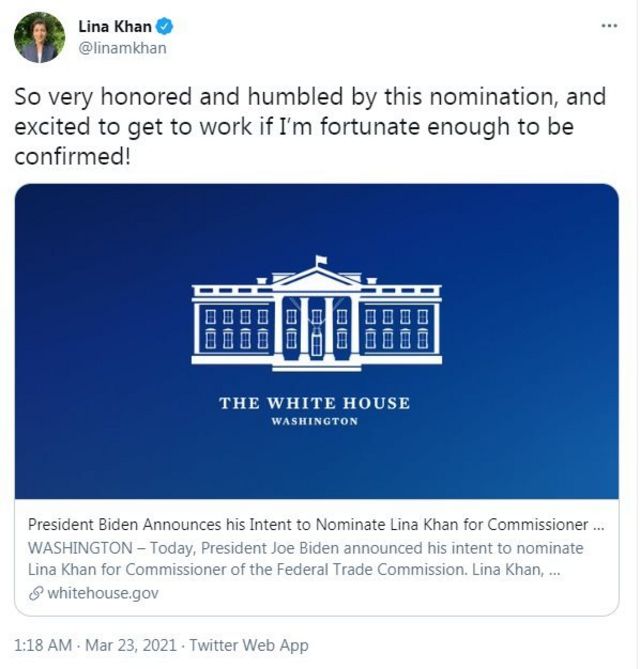Click the White House building logo
The height and width of the screenshot is (669, 640).
(316, 315)
